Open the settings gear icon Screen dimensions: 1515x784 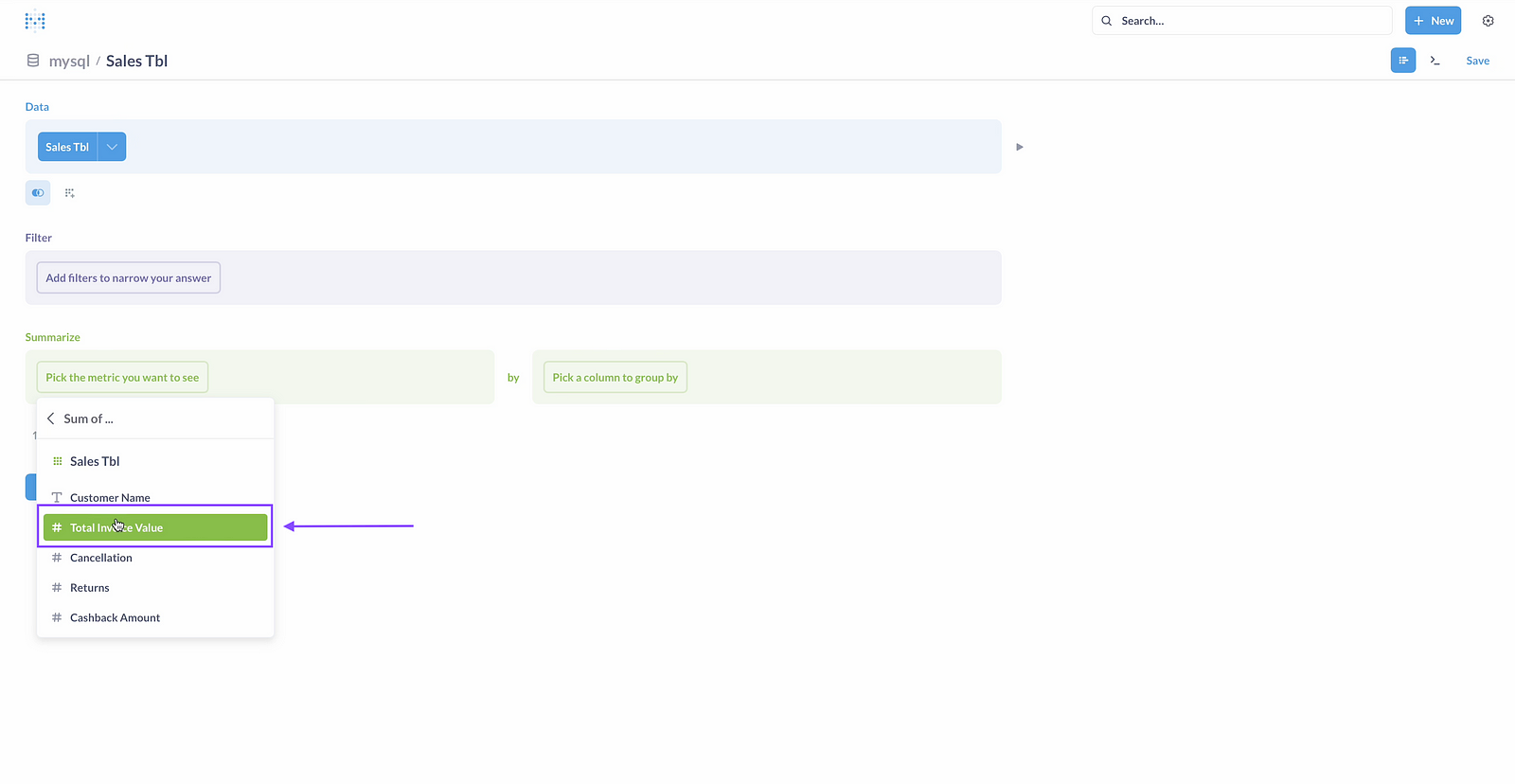1488,21
